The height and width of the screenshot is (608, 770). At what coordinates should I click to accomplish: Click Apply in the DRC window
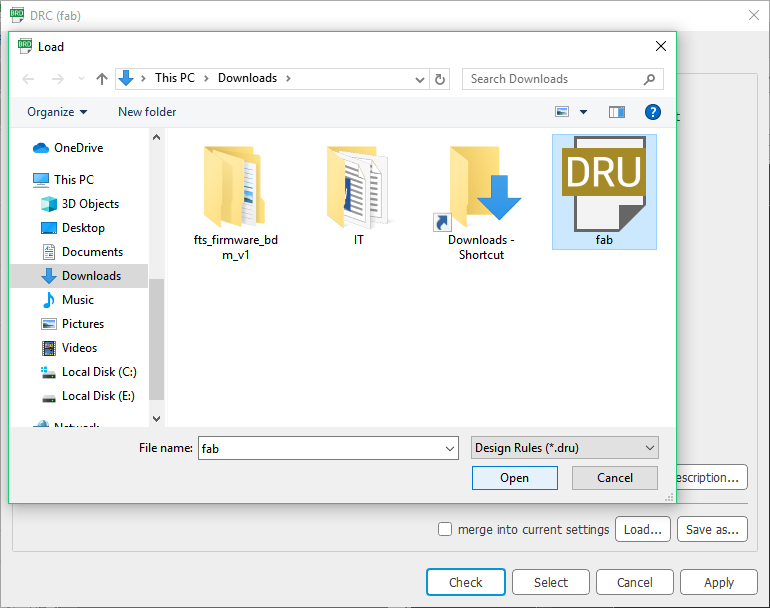719,582
